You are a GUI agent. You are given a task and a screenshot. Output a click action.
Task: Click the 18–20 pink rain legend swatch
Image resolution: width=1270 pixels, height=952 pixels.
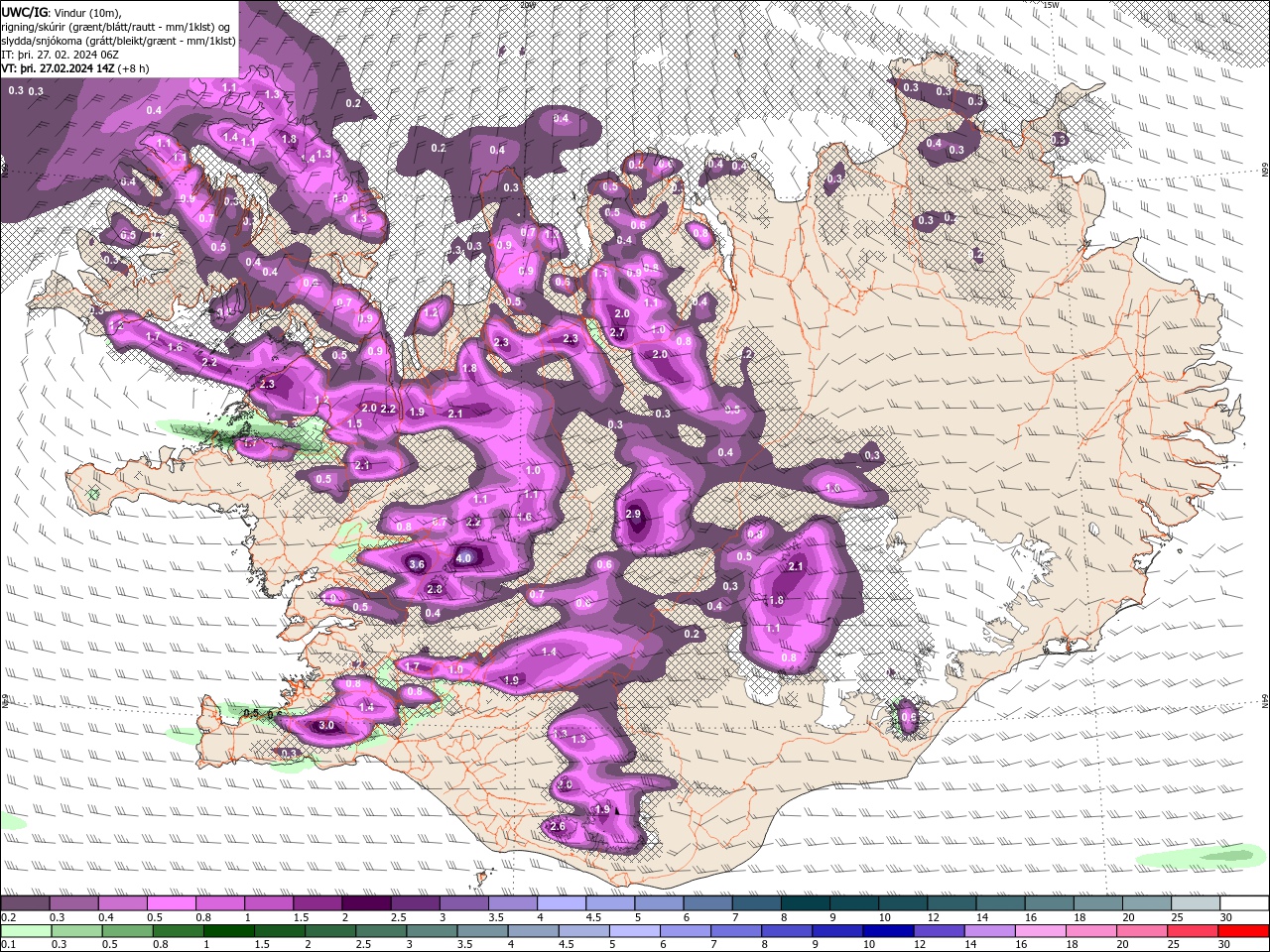[1093, 931]
